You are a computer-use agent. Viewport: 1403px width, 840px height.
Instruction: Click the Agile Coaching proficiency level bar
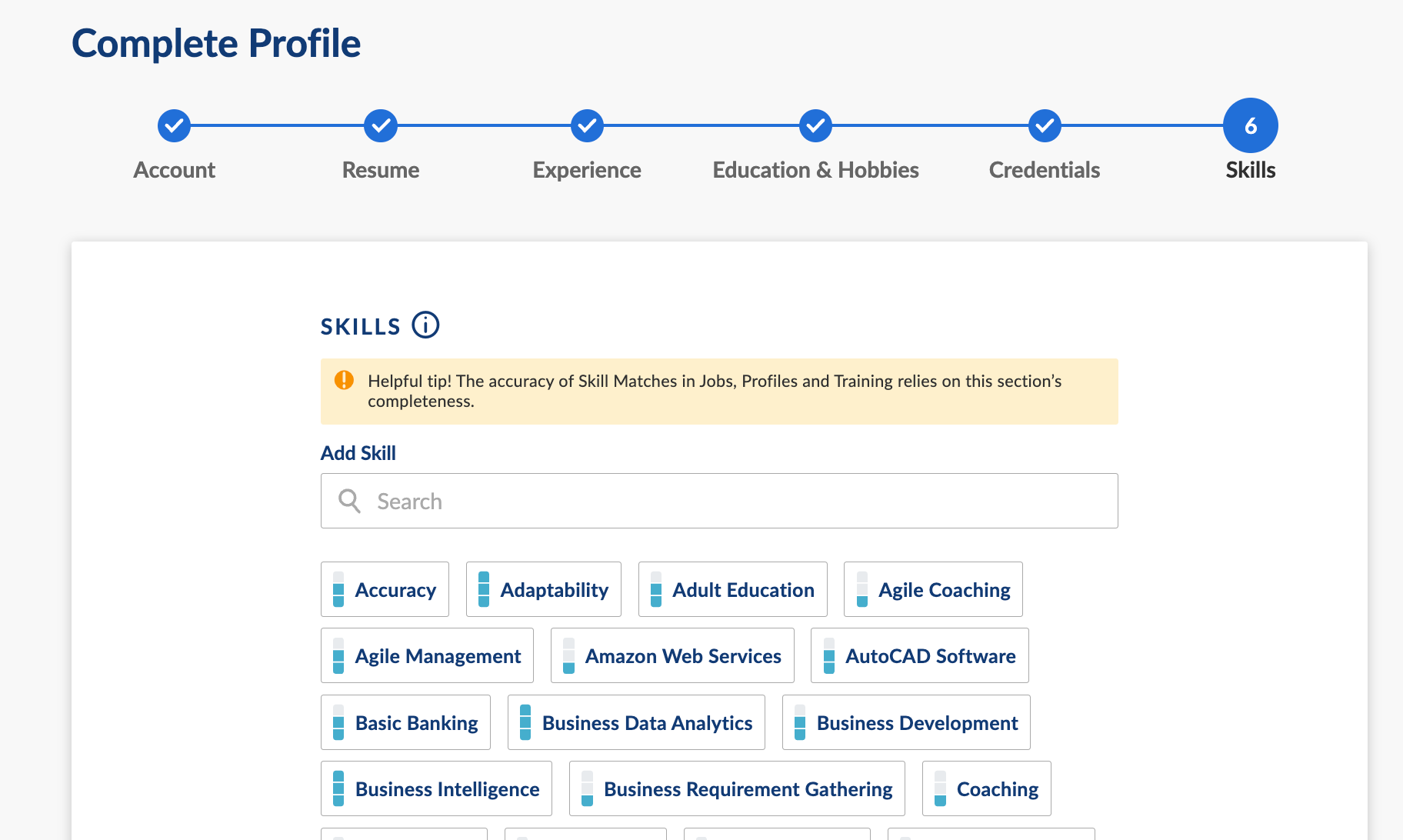click(x=862, y=590)
